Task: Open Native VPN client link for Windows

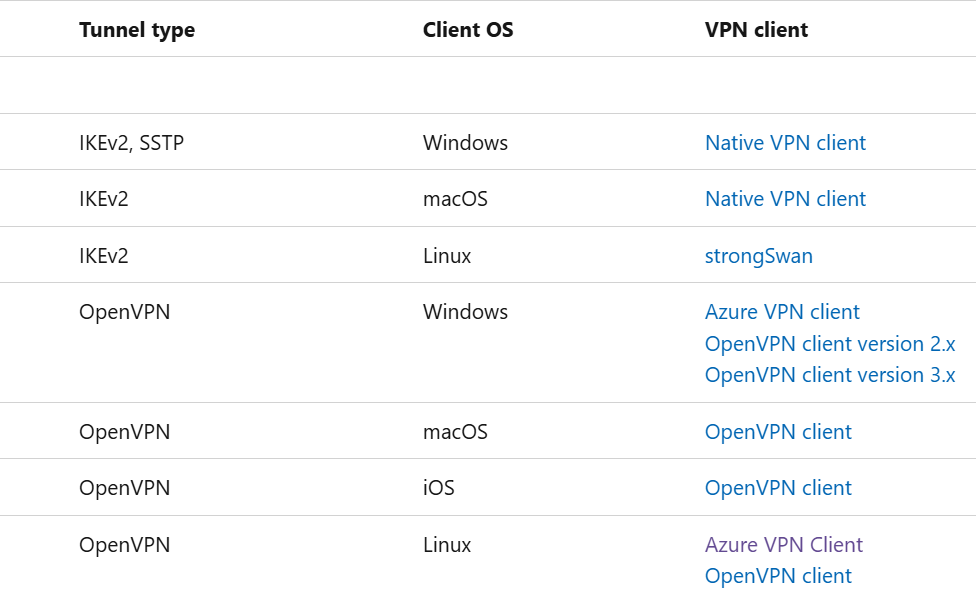Action: 785,143
